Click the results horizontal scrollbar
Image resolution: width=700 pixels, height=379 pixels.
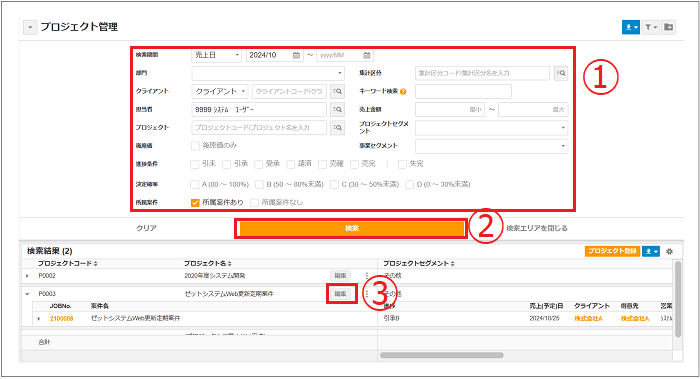click(x=442, y=356)
